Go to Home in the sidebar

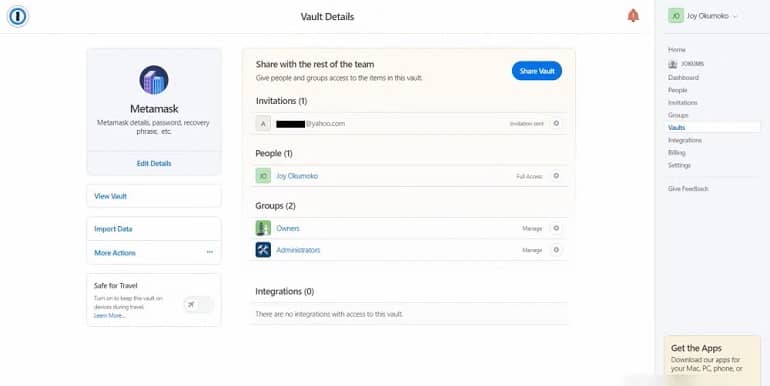[677, 50]
